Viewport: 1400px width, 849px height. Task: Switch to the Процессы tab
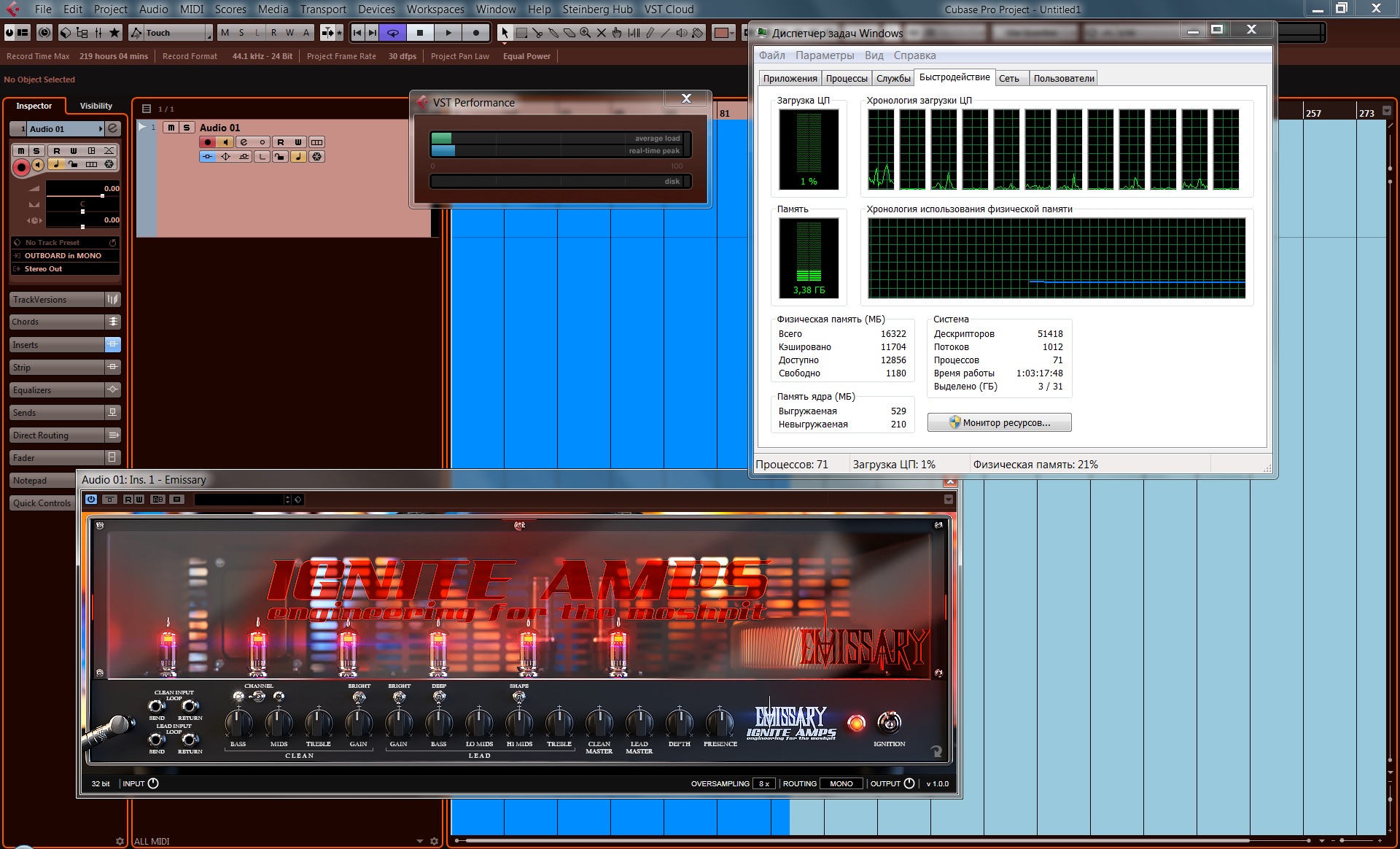click(x=846, y=79)
